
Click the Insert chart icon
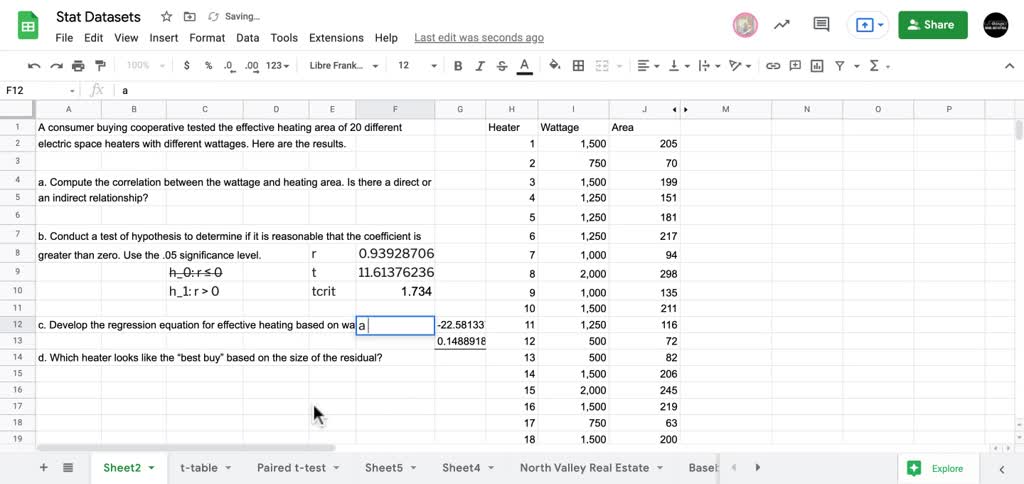pos(817,66)
